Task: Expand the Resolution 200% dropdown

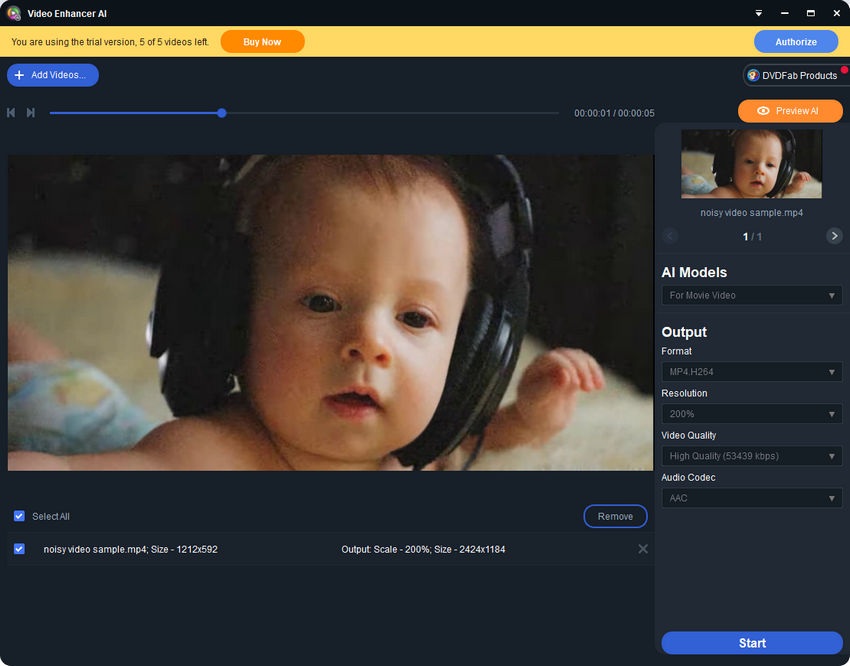Action: pos(751,414)
